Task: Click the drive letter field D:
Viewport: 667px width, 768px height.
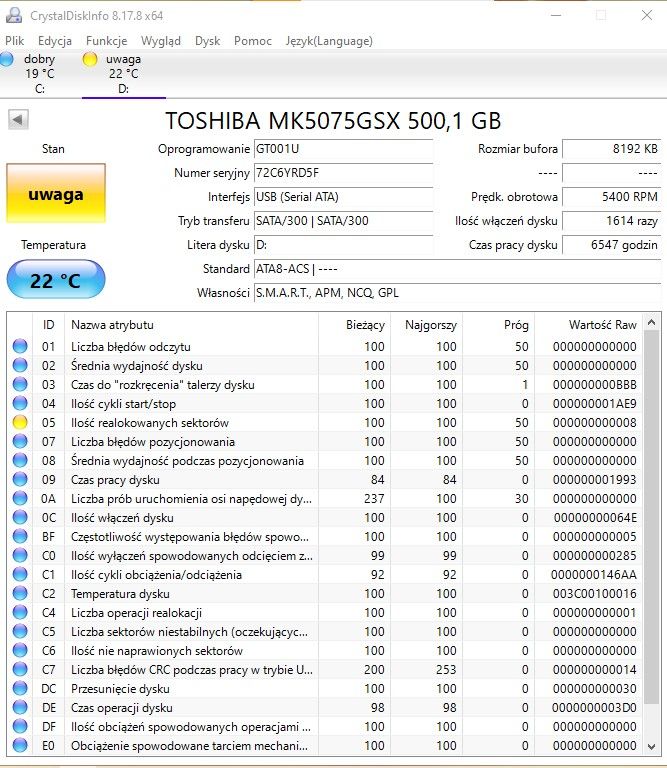Action: 343,245
